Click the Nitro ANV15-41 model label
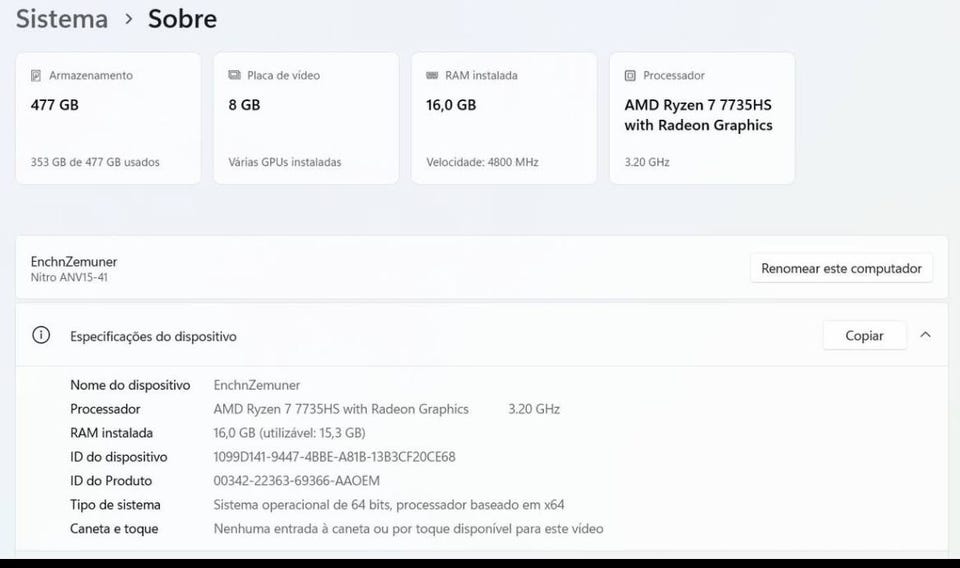Viewport: 960px width, 568px height. click(69, 277)
